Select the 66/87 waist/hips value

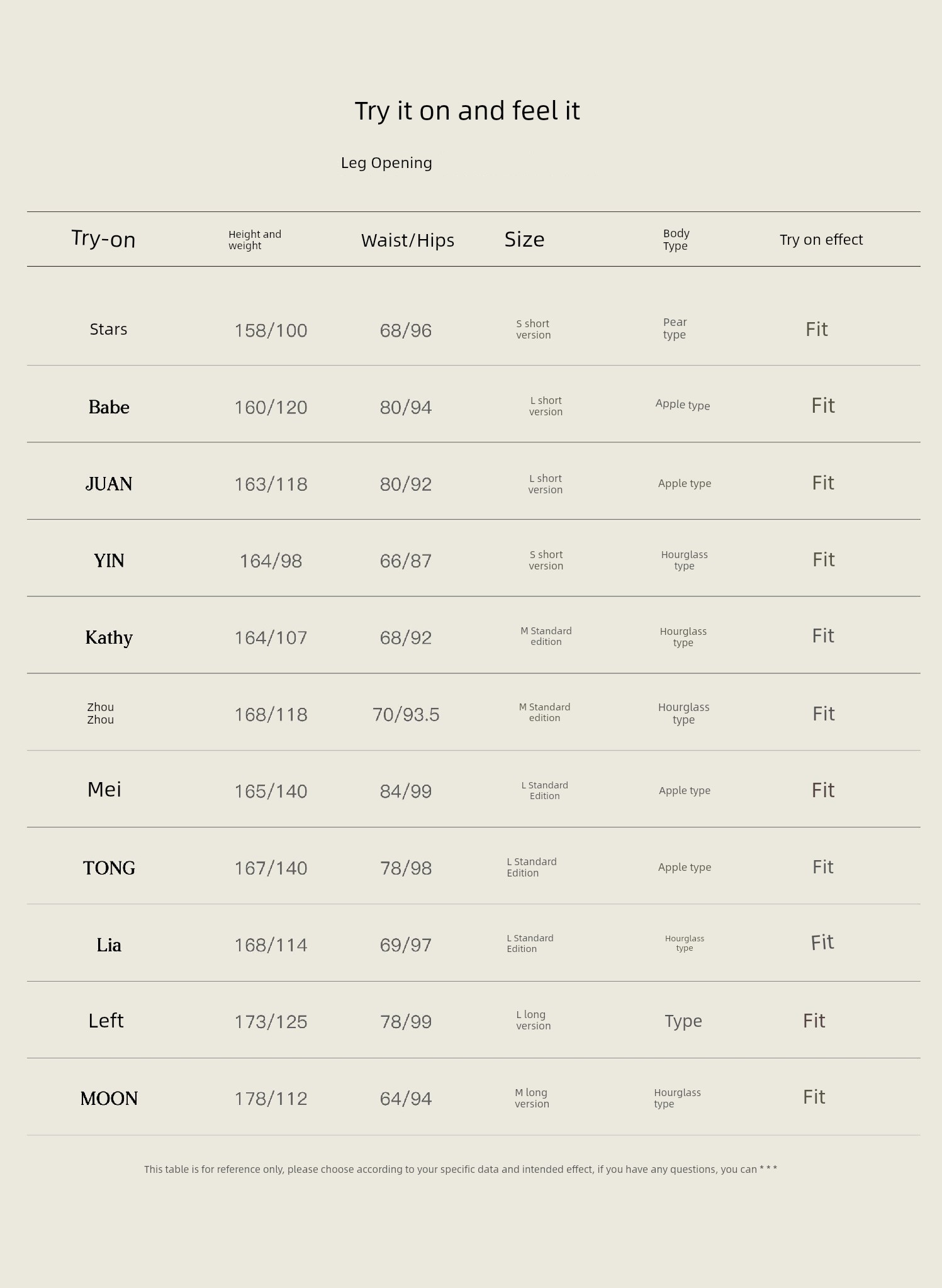405,561
